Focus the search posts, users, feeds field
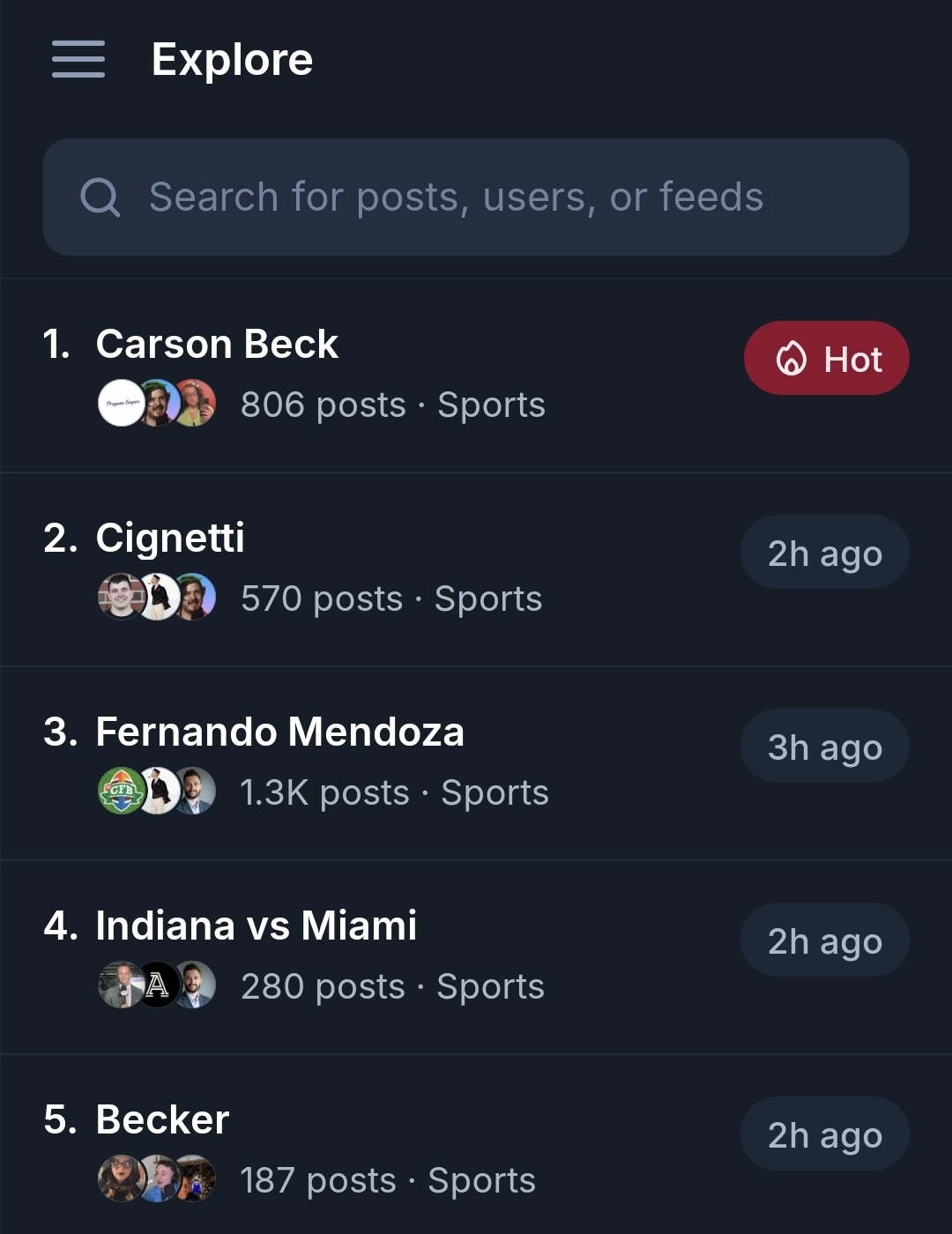952x1234 pixels. [x=476, y=197]
